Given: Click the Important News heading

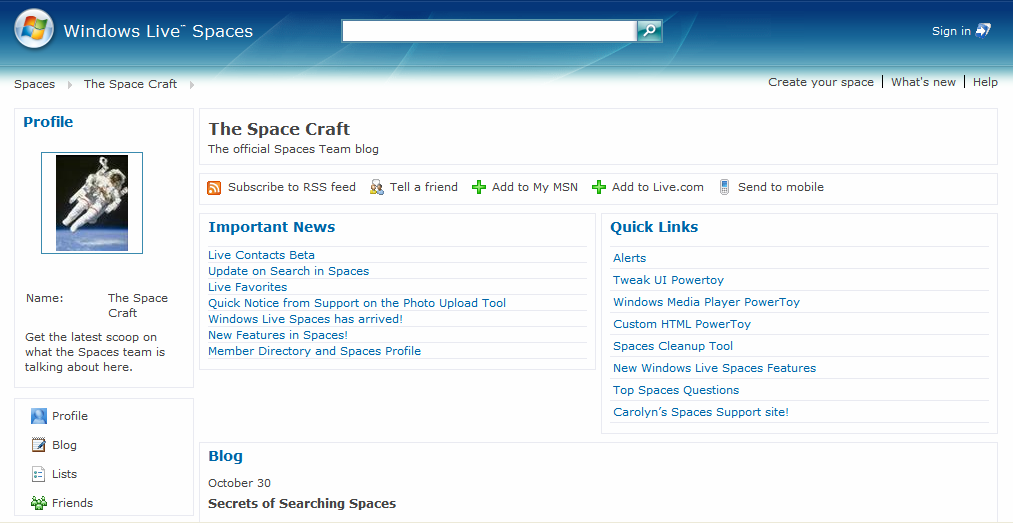Looking at the screenshot, I should tap(272, 227).
